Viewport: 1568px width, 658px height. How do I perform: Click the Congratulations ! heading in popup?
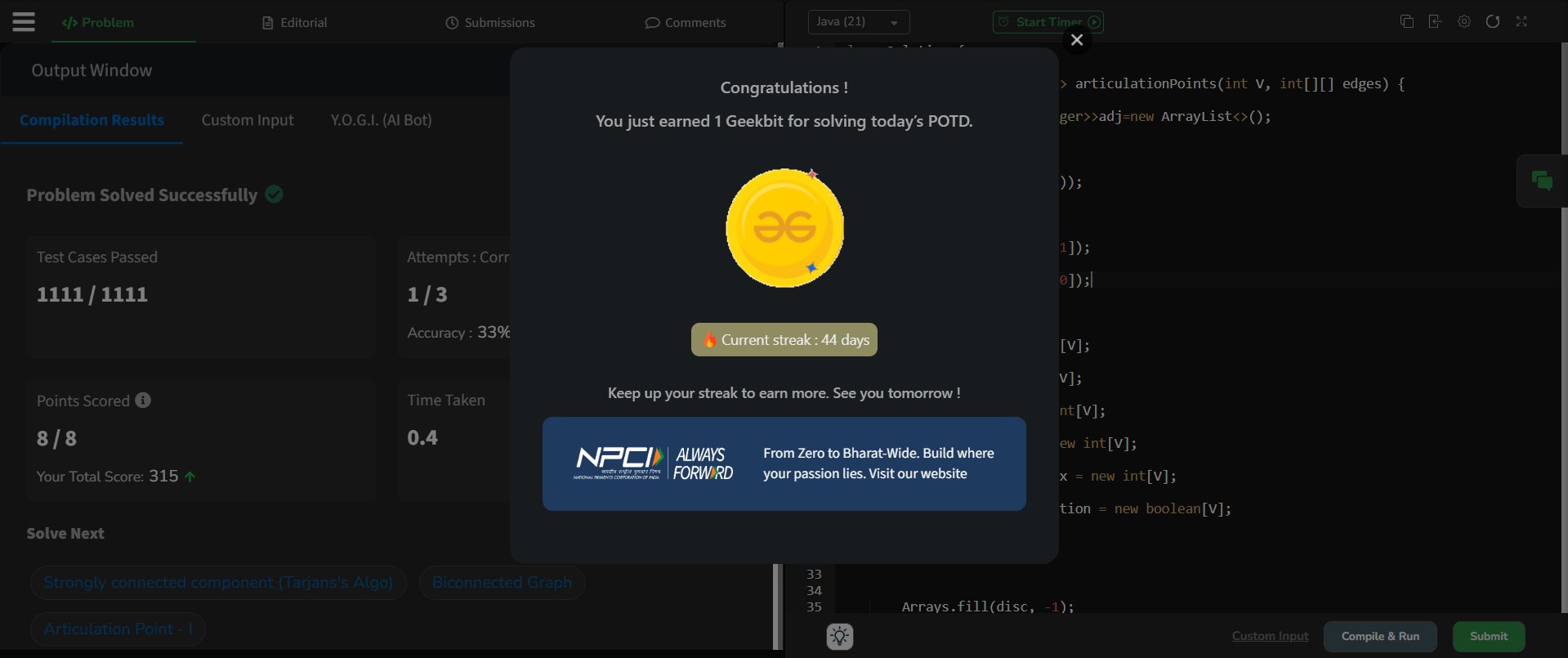[784, 87]
